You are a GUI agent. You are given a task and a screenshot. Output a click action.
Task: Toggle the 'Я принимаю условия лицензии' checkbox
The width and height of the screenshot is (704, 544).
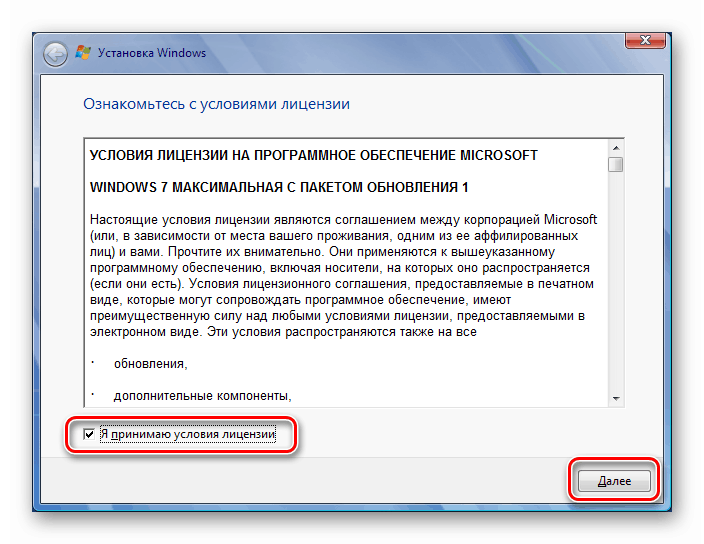coord(89,434)
